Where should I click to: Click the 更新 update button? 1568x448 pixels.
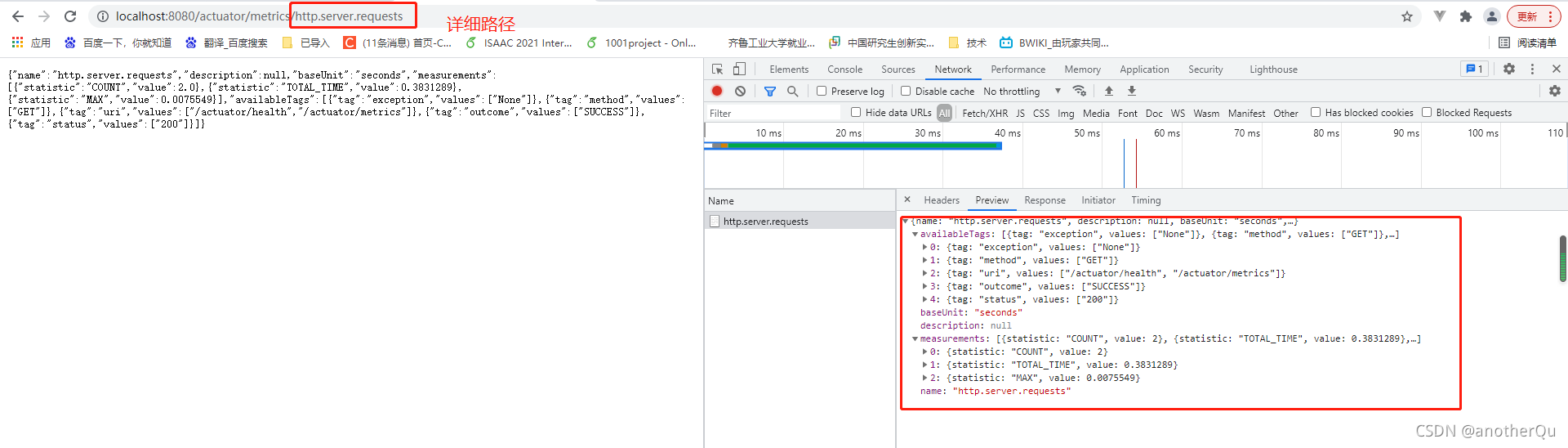[1534, 16]
